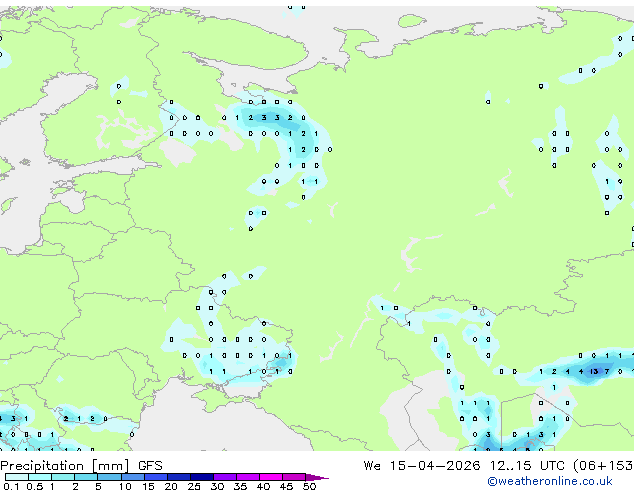Click the '13' precipitation value on the map
Screen dimensions: 634x490
[x=594, y=371]
